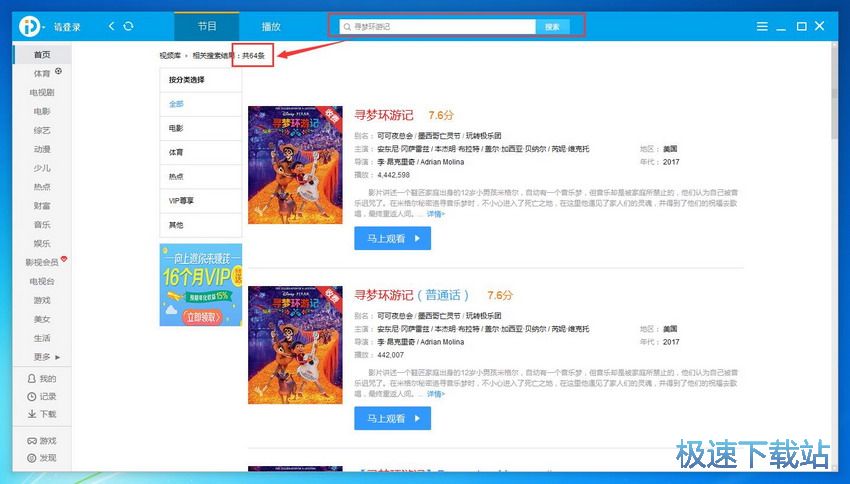Viewport: 850px width, 484px height.
Task: Click the vertical scrollbar thumb on the right
Action: (834, 95)
